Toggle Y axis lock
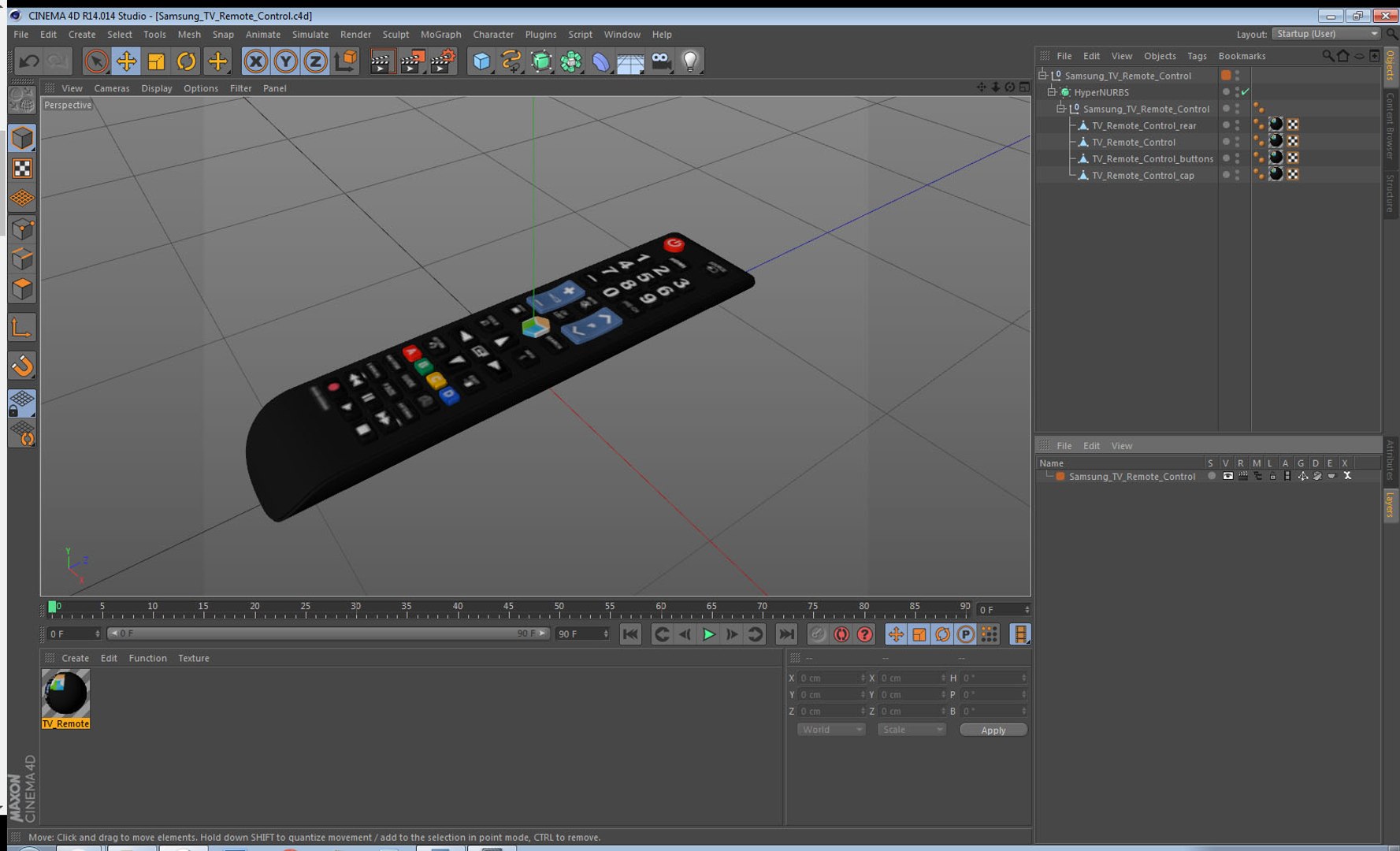Image resolution: width=1400 pixels, height=851 pixels. (285, 61)
